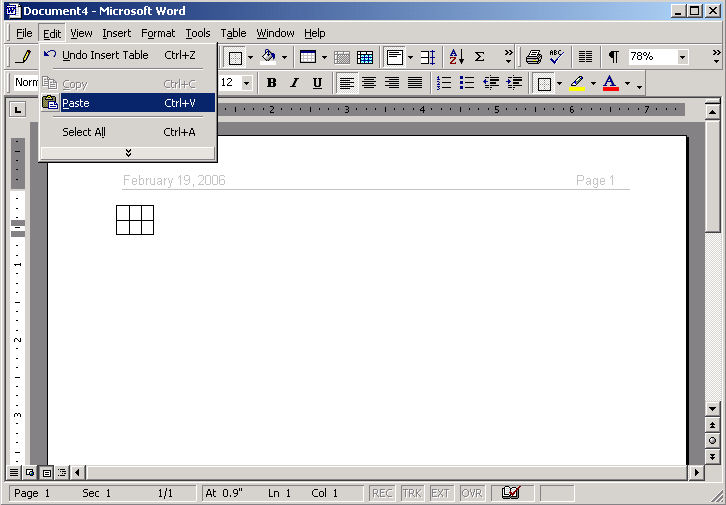
Task: Open the zoom percentage dropdown
Action: coord(682,57)
